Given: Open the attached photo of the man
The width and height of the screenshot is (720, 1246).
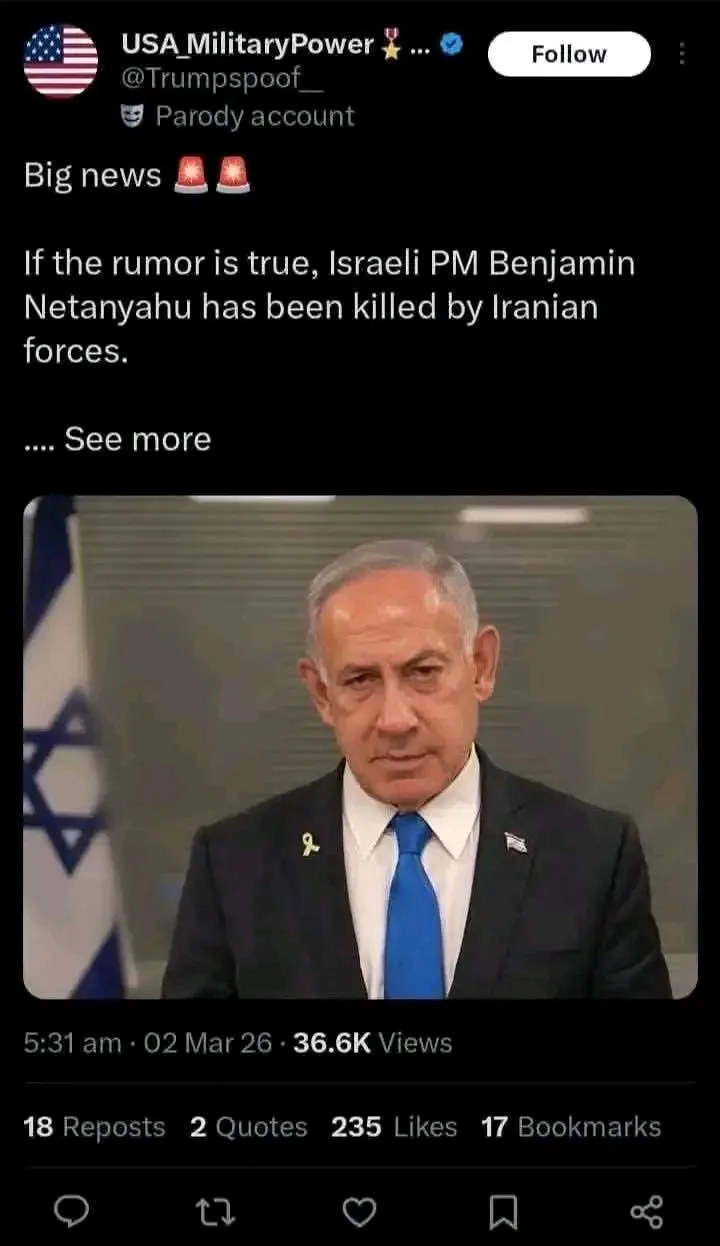Looking at the screenshot, I should 360,747.
